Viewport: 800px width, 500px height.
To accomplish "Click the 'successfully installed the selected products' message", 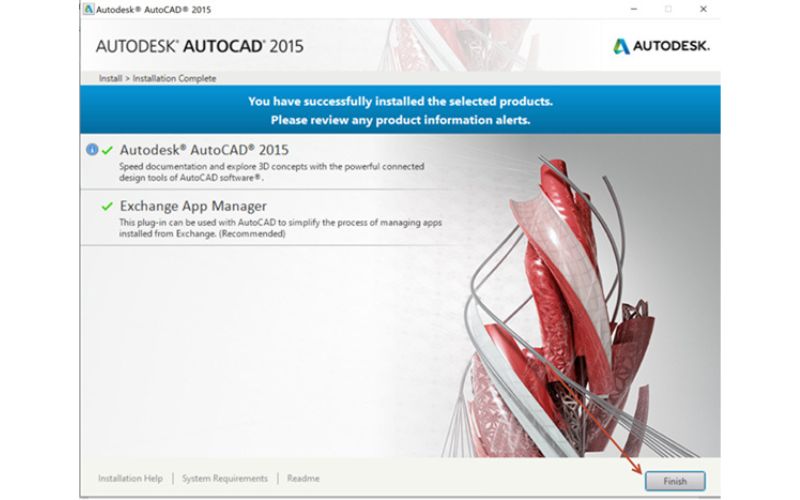I will (401, 102).
